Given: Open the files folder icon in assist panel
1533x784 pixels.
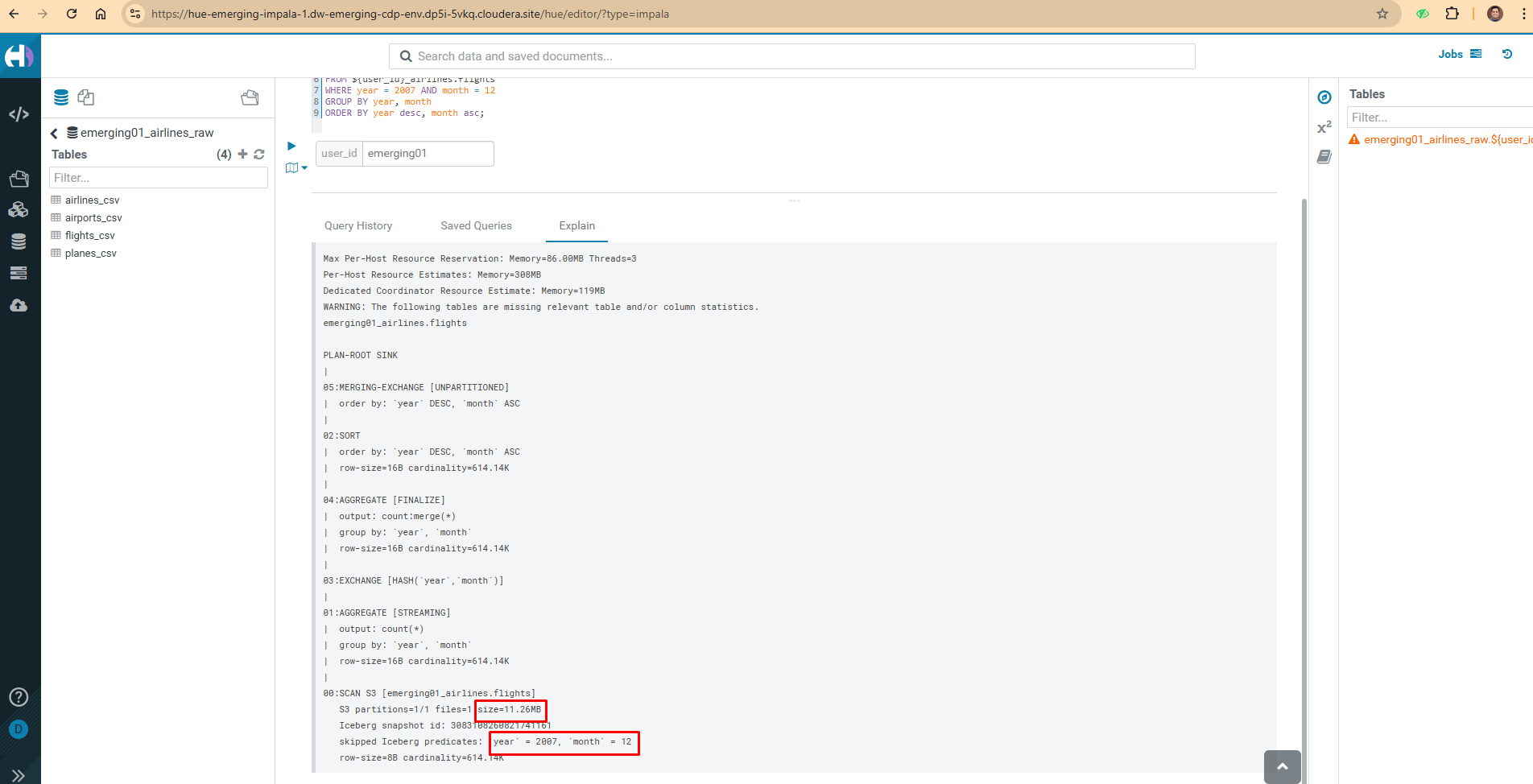Looking at the screenshot, I should point(250,97).
